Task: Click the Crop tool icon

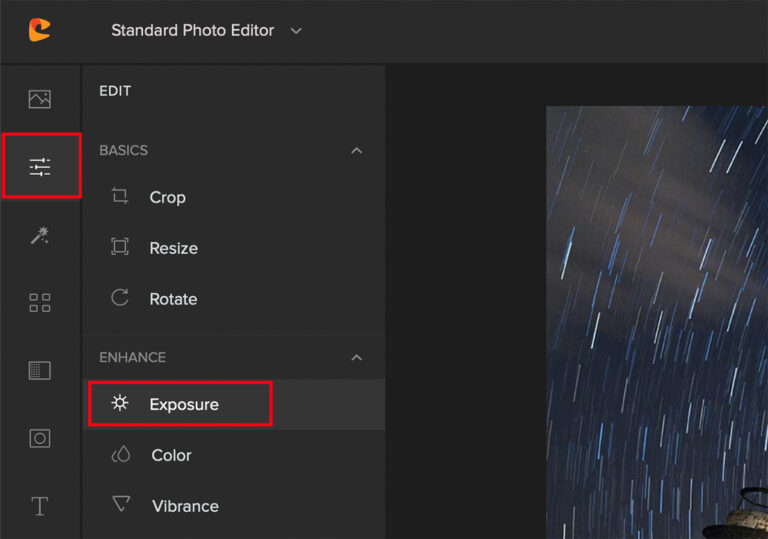Action: pos(120,196)
